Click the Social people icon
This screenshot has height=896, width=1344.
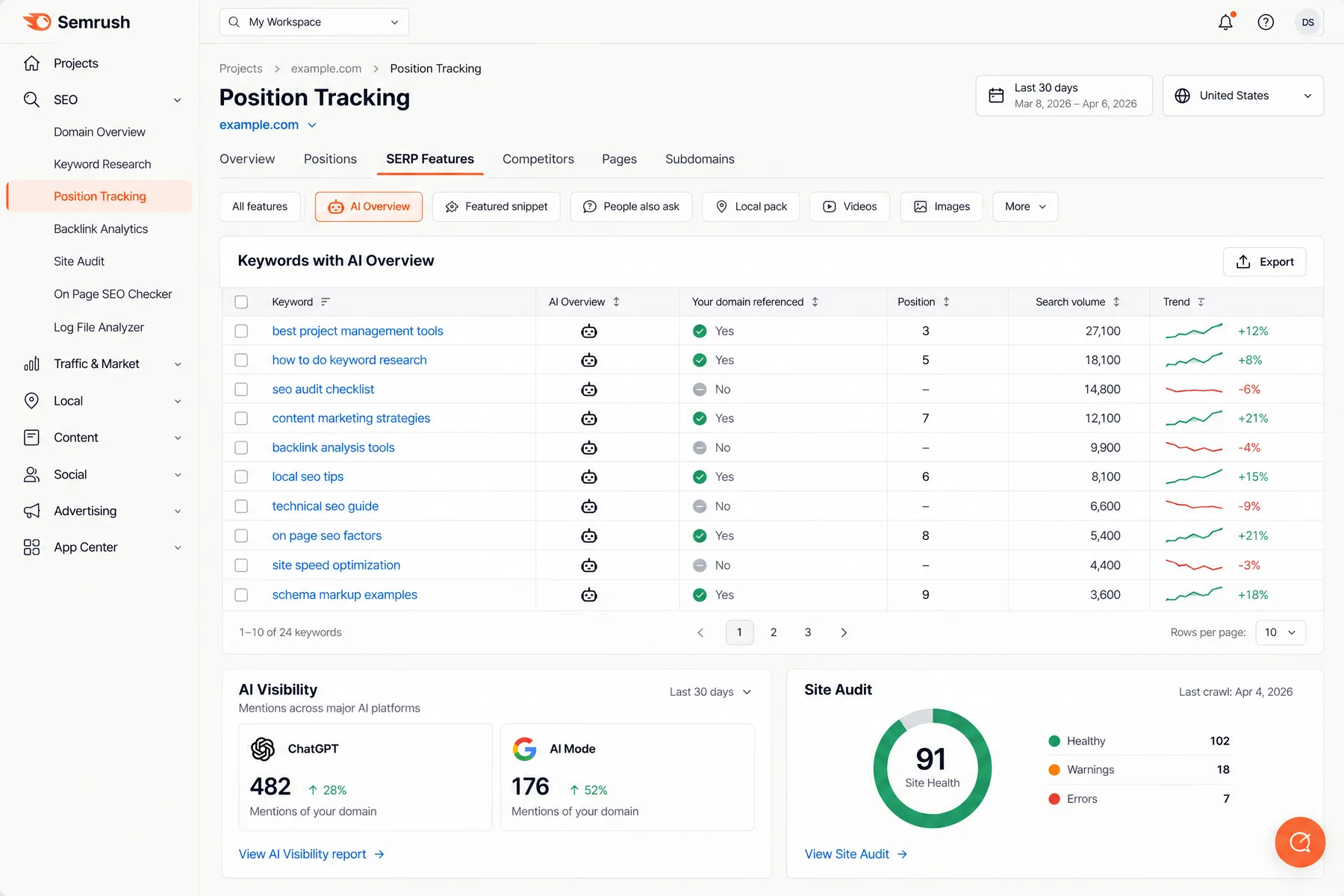31,474
